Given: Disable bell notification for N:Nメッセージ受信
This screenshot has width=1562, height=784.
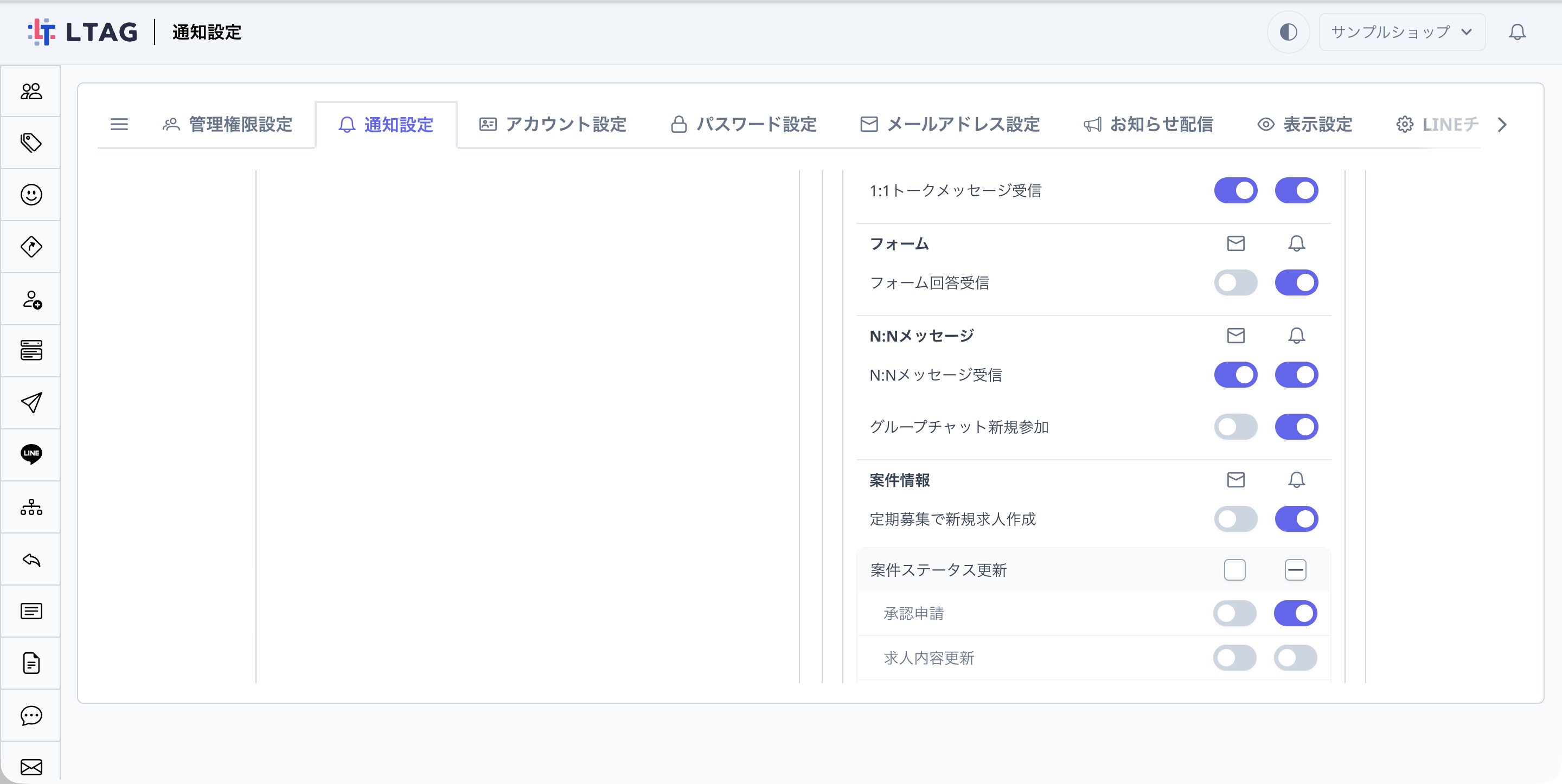Looking at the screenshot, I should click(x=1296, y=375).
